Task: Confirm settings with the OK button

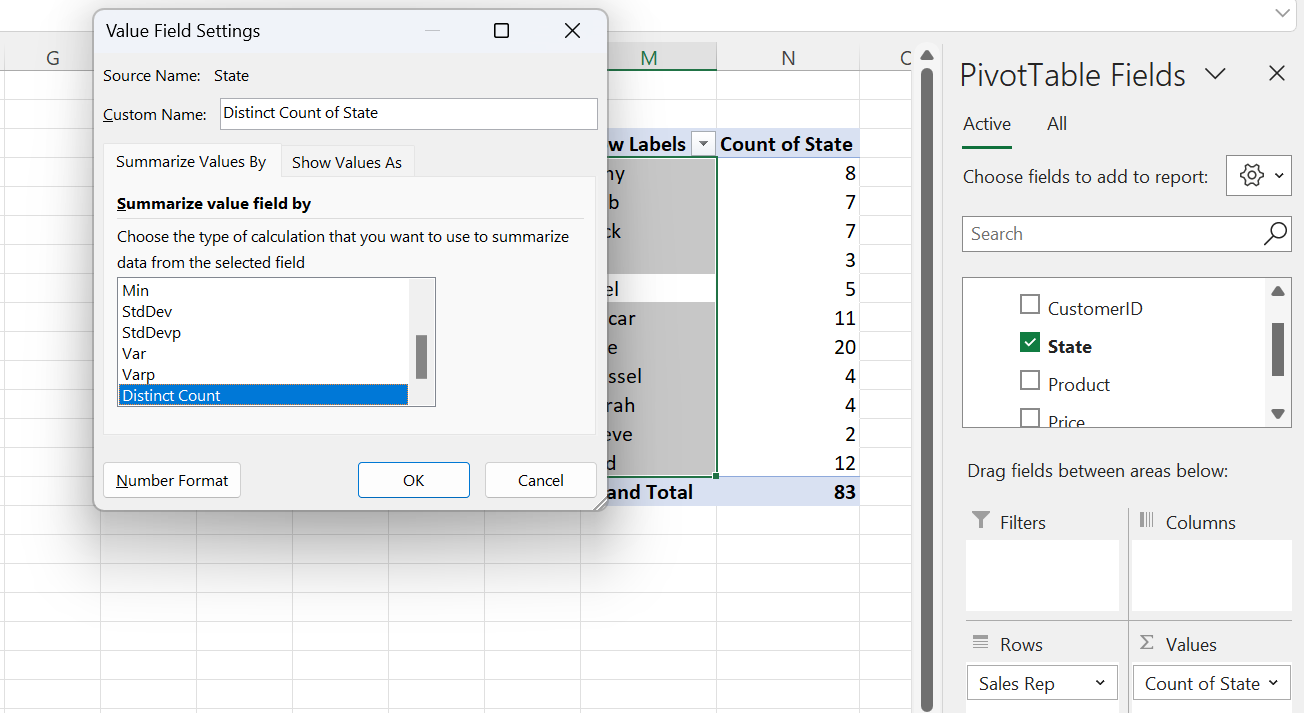Action: (413, 480)
